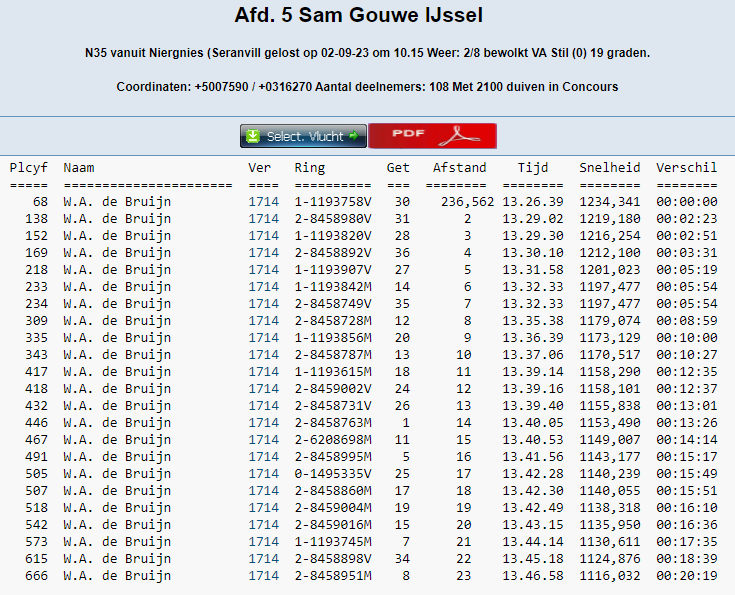Click the Adobe PDF logo icon

[459, 136]
